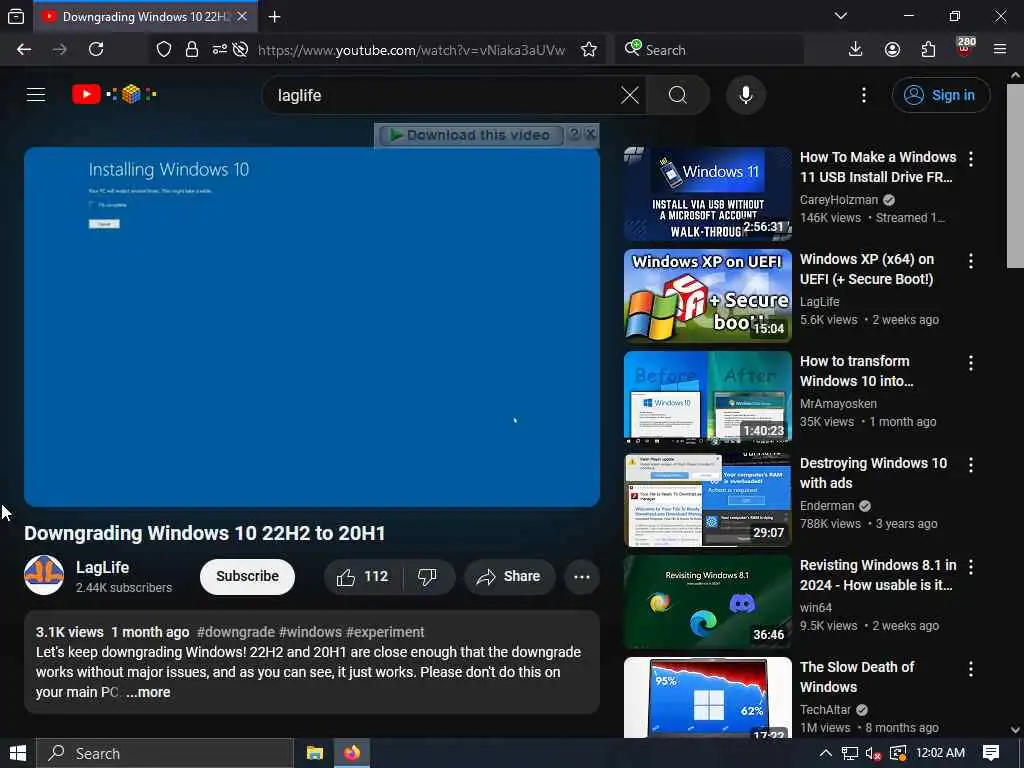Focus the Firefox address bar URL
Image resolution: width=1024 pixels, height=768 pixels.
411,50
